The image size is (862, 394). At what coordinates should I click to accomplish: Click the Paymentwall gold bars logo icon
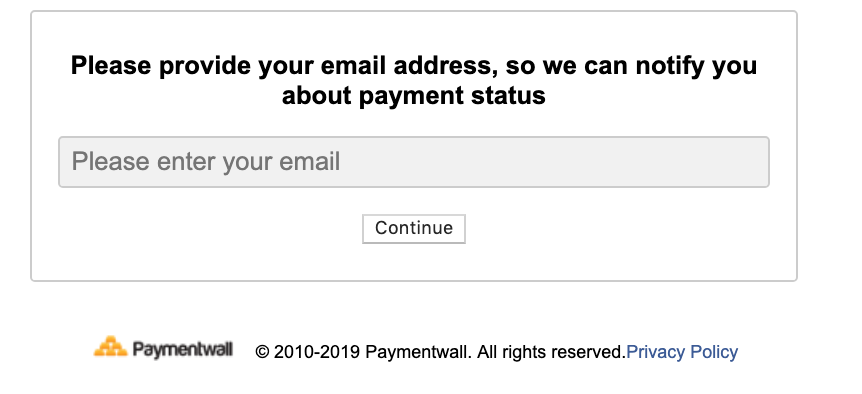(110, 347)
